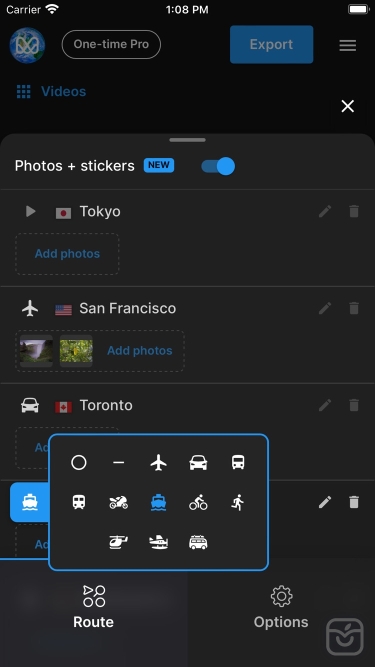Choose the running person icon

(238, 502)
